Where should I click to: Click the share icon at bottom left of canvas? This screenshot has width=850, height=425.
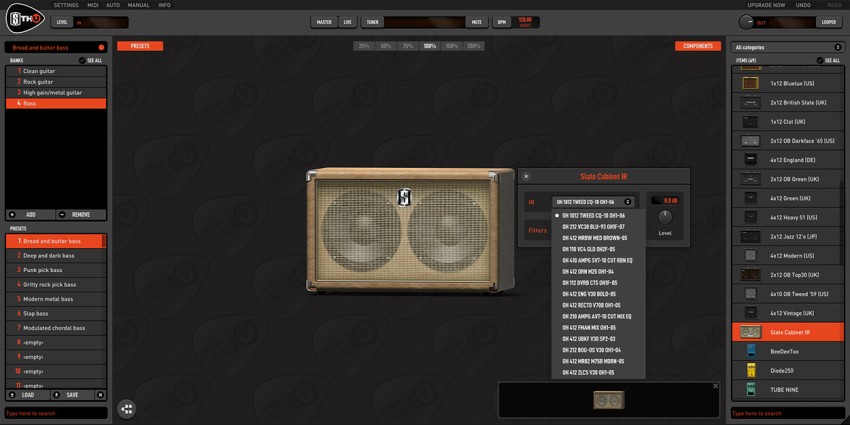pos(127,409)
